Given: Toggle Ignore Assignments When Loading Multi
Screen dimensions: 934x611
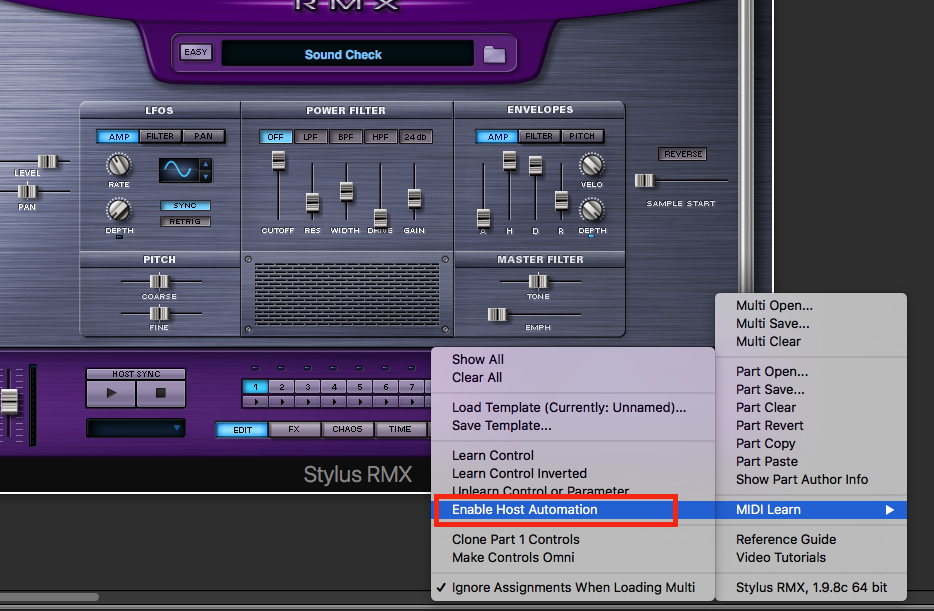Looking at the screenshot, I should [x=573, y=587].
